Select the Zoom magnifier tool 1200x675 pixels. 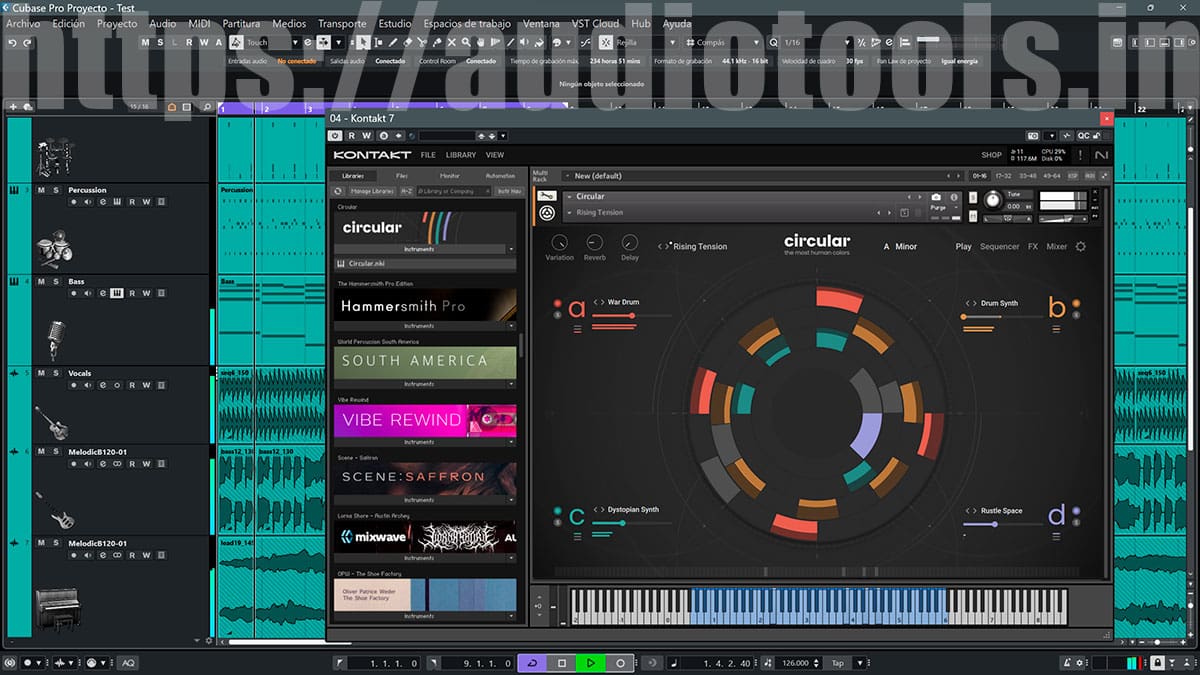467,43
